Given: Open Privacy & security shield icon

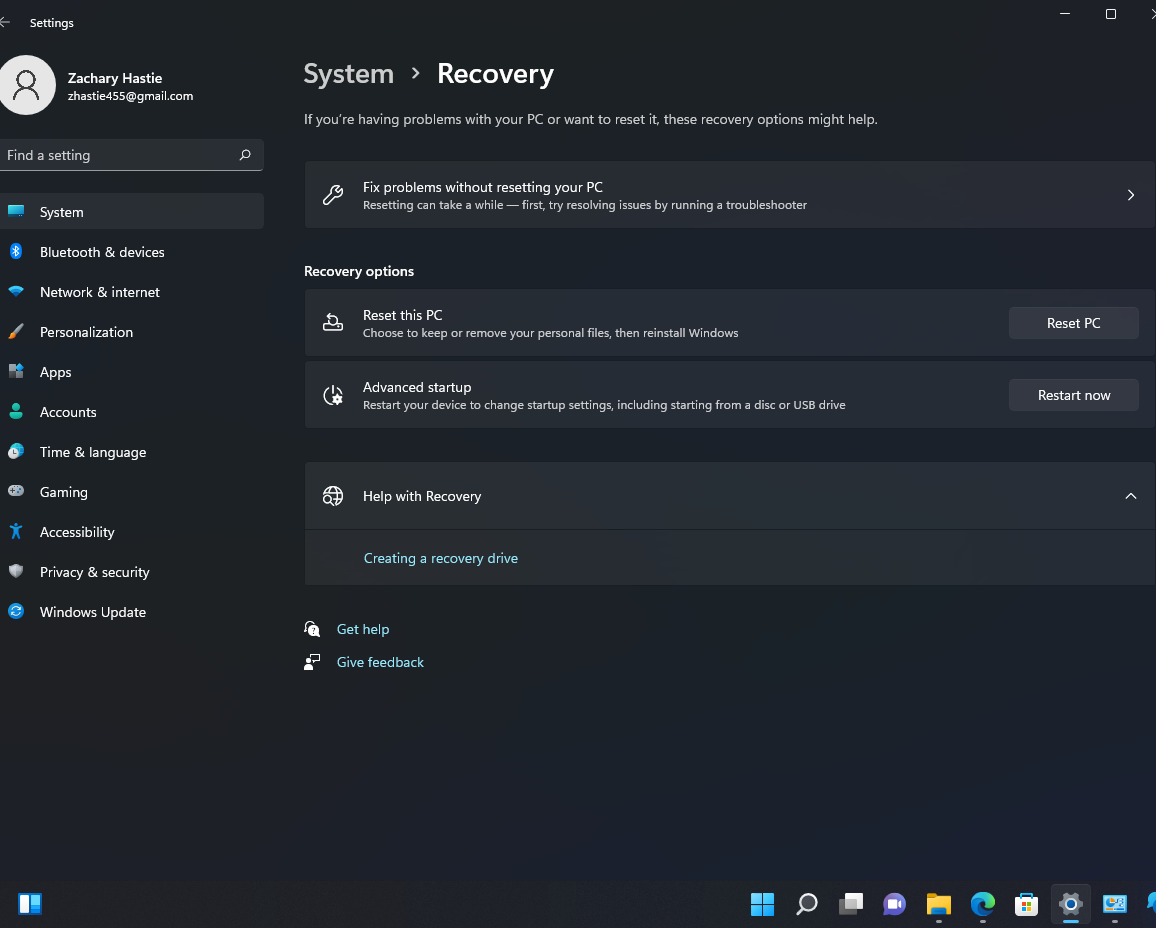Looking at the screenshot, I should click(17, 572).
